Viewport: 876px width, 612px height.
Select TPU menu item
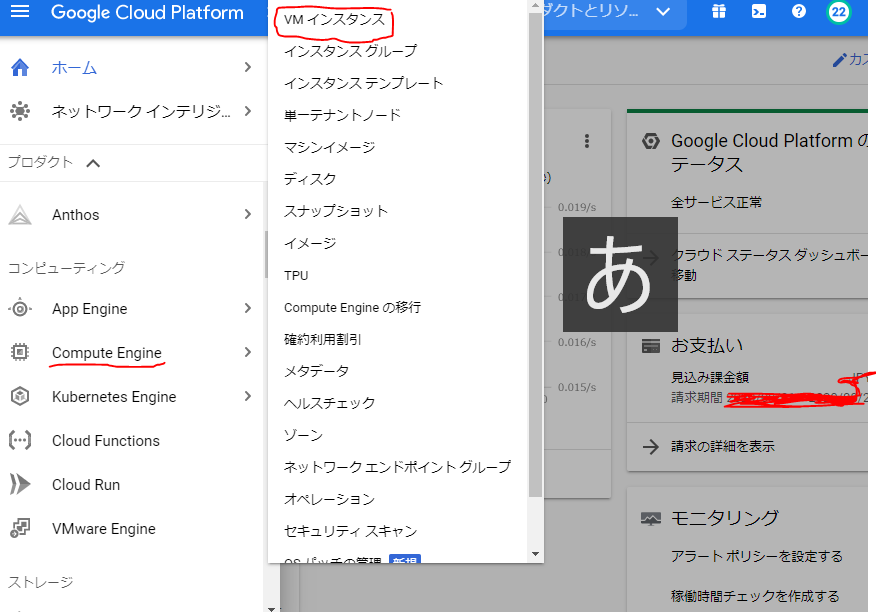296,276
